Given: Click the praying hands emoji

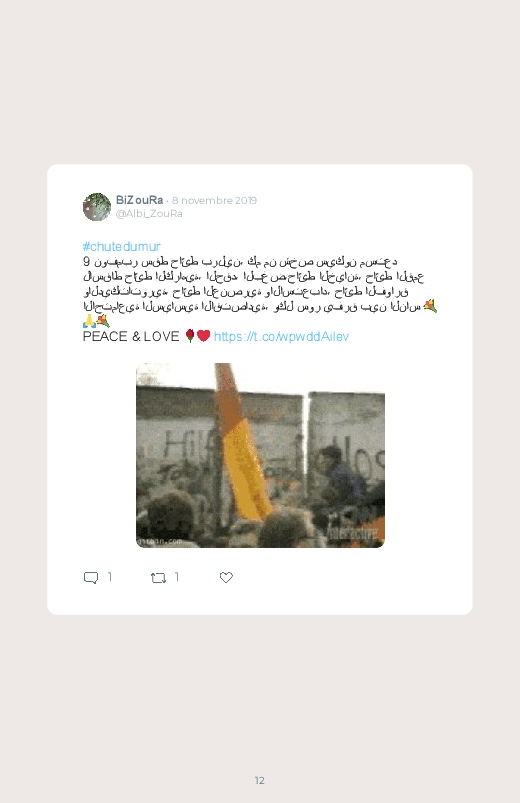Looking at the screenshot, I should coord(89,321).
